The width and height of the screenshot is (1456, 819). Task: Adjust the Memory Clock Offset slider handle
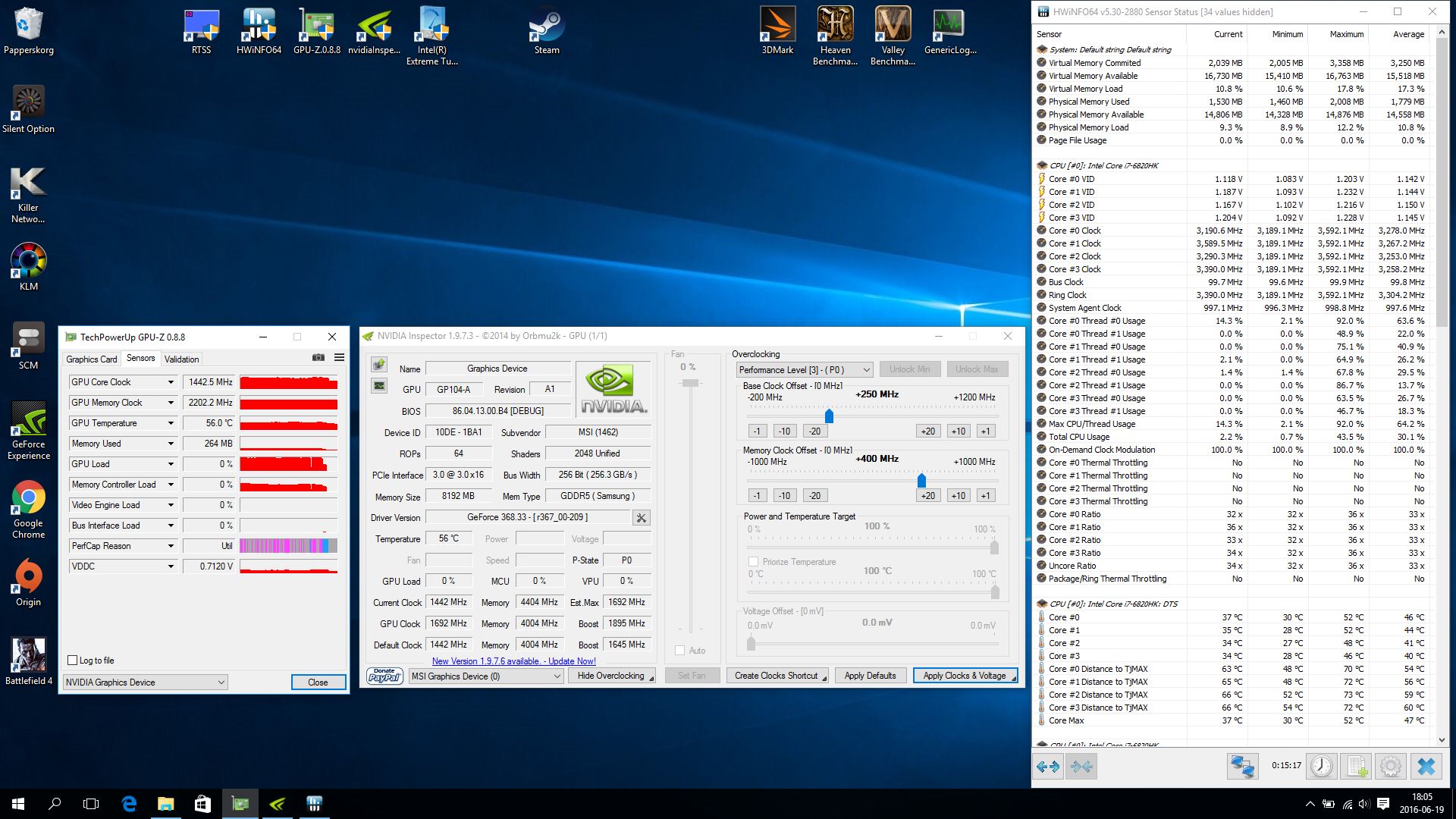click(x=921, y=480)
